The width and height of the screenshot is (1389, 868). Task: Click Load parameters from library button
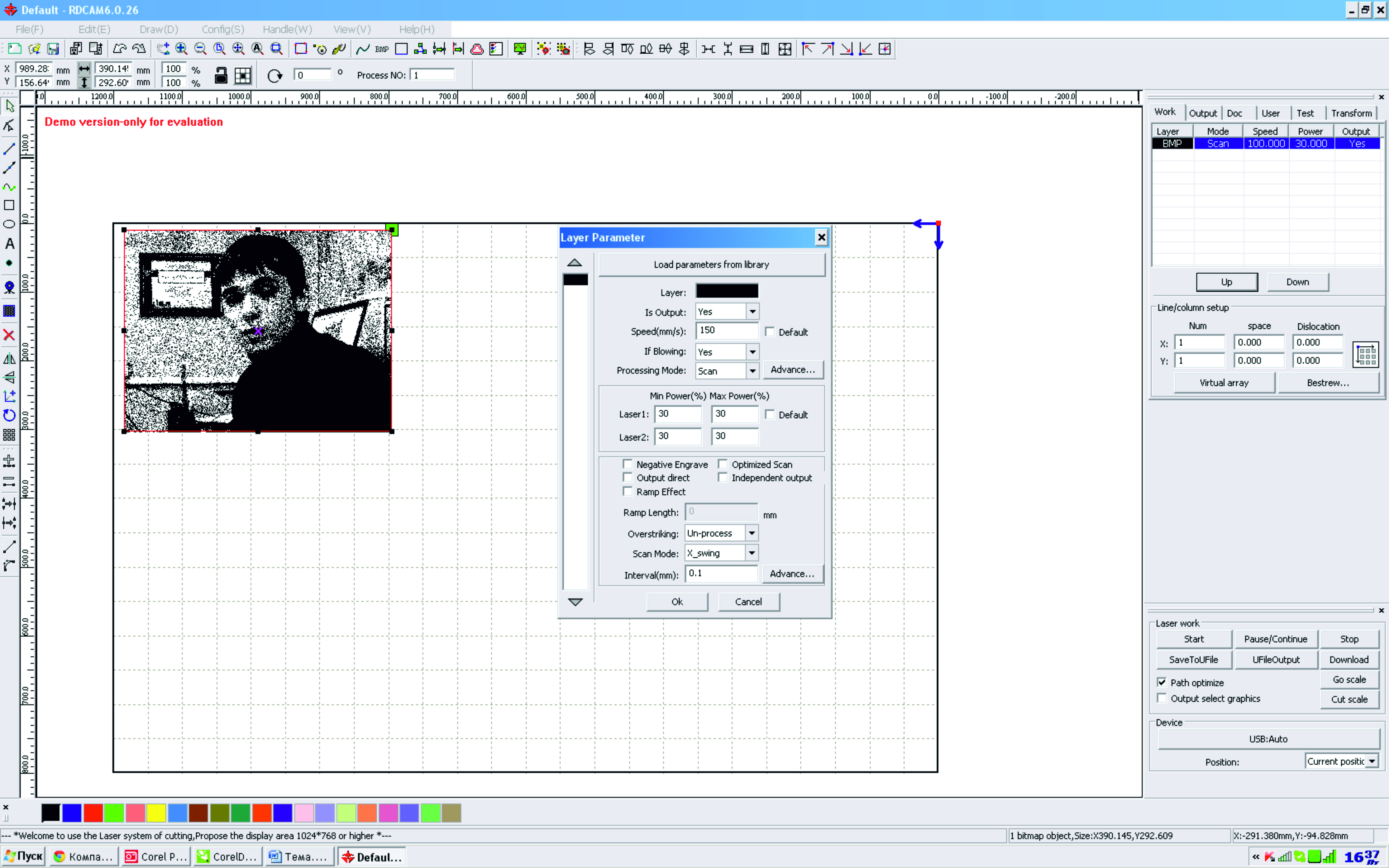pyautogui.click(x=711, y=265)
